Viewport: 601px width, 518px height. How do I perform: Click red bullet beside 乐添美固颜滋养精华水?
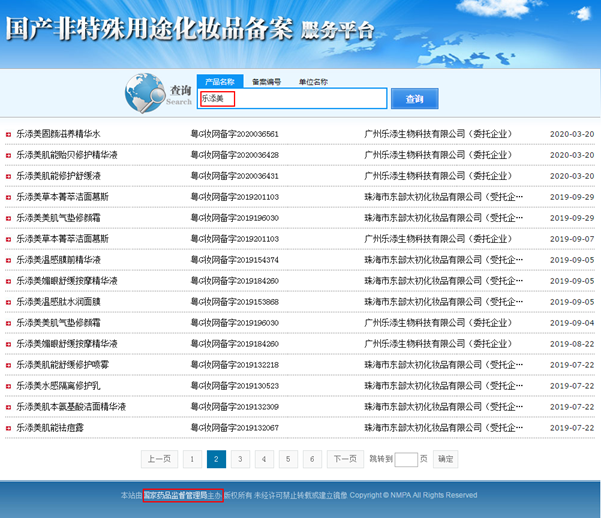(x=8, y=134)
